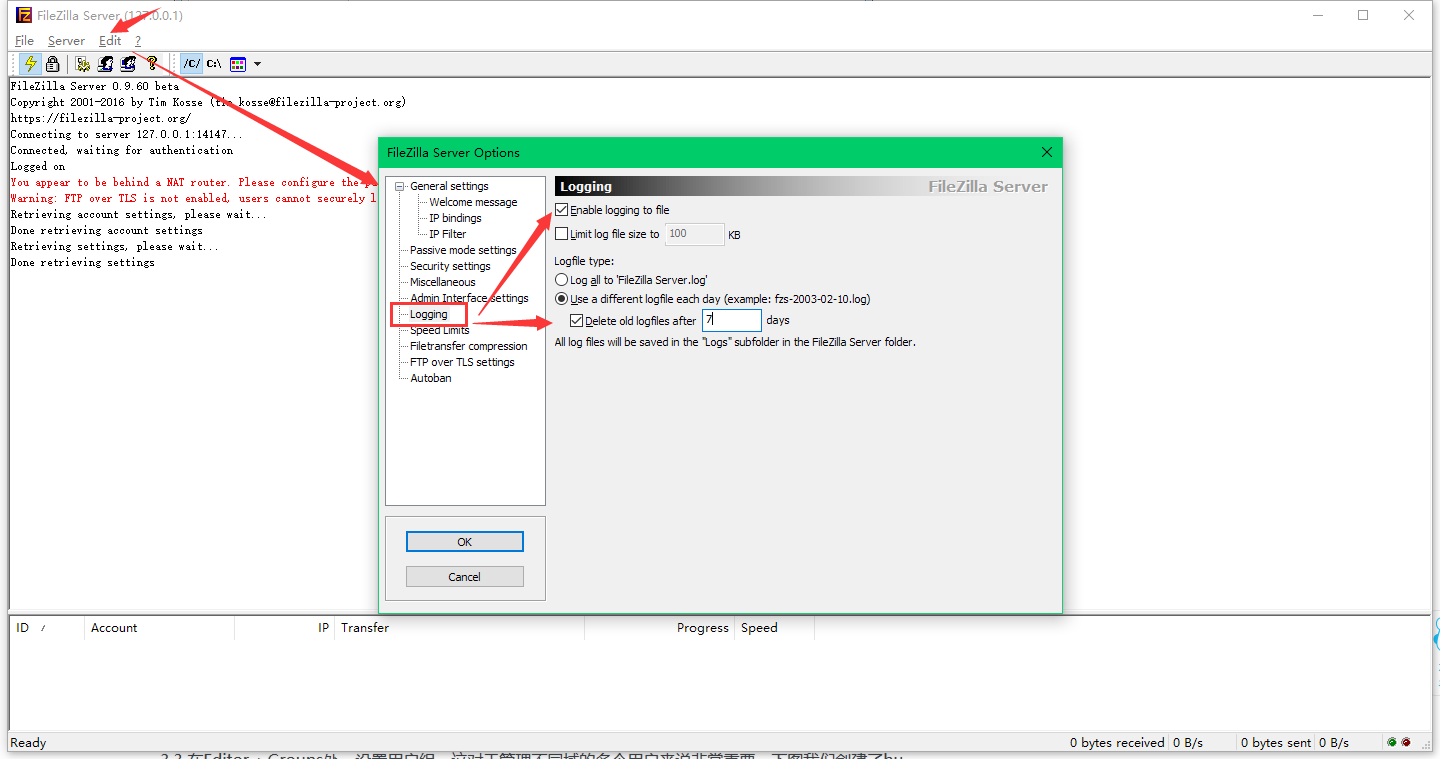The height and width of the screenshot is (759, 1440).
Task: Select Filetransfer compression tree item
Action: coord(468,346)
